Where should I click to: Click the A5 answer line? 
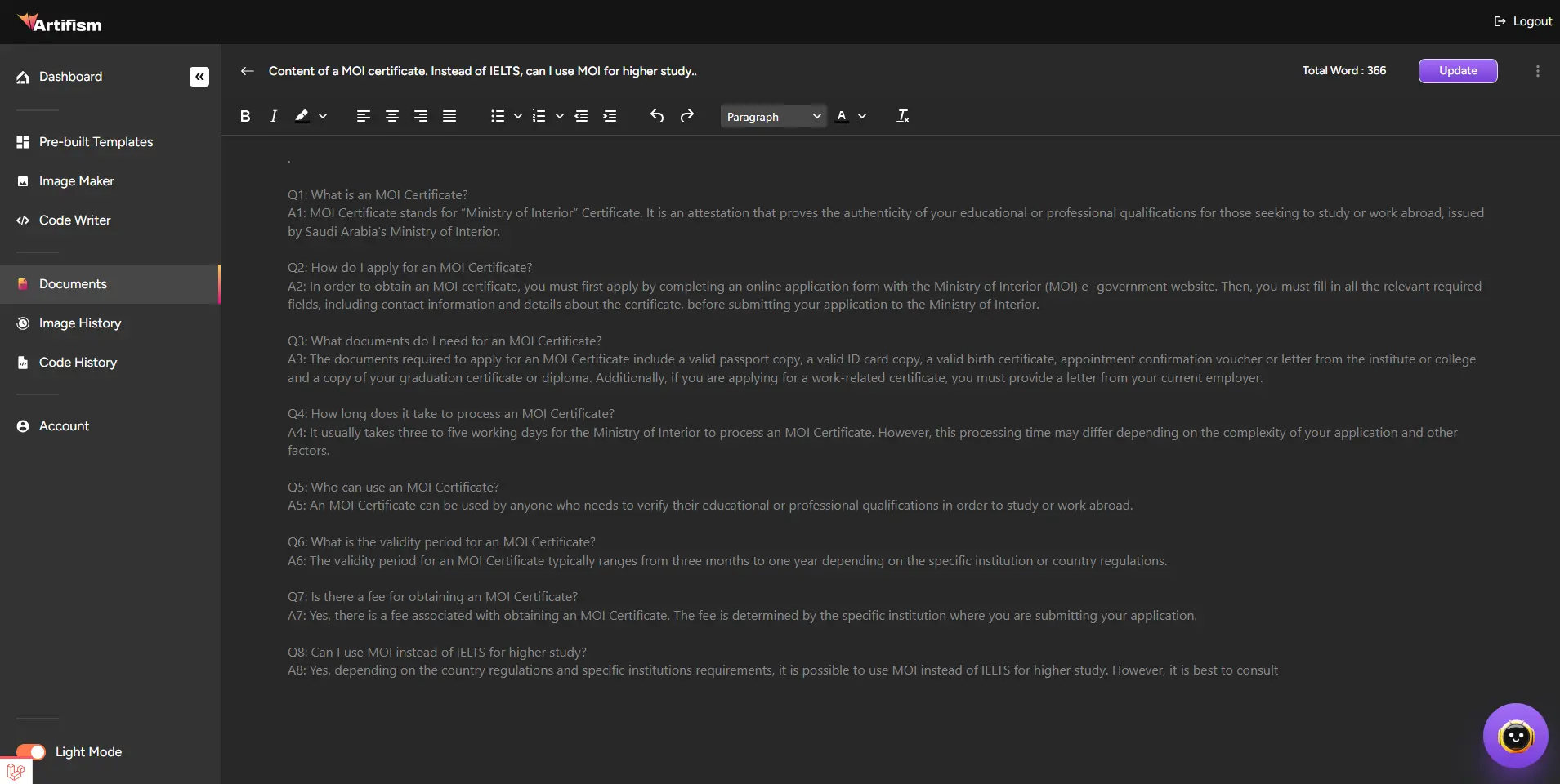(x=710, y=506)
